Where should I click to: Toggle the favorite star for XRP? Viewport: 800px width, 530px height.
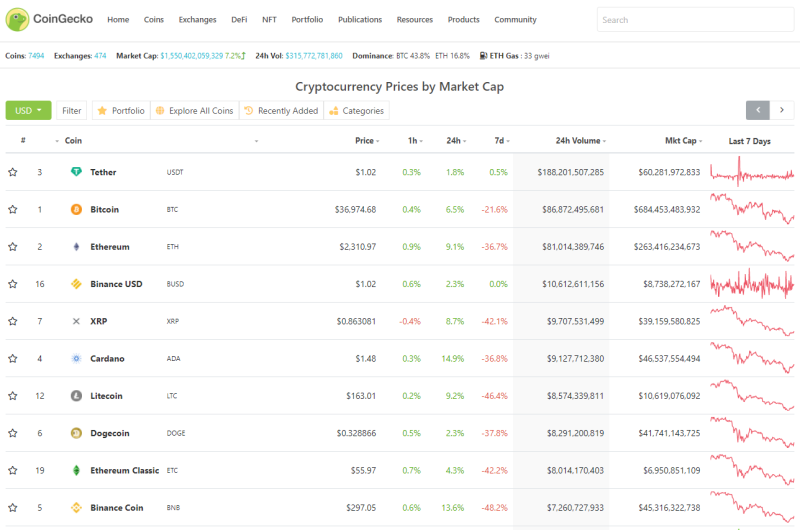pyautogui.click(x=13, y=321)
